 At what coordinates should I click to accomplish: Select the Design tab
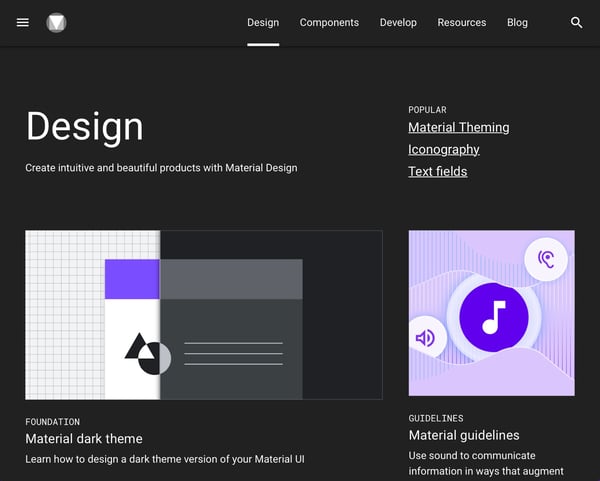263,23
